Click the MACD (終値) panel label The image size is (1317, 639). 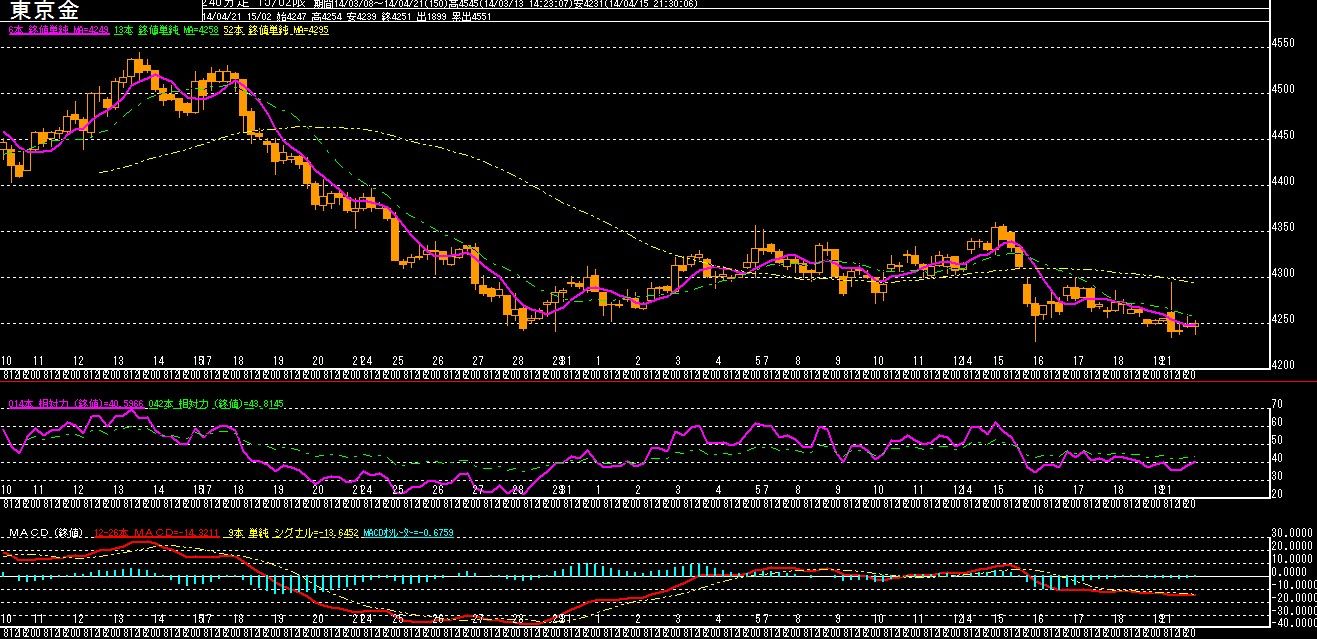click(44, 533)
